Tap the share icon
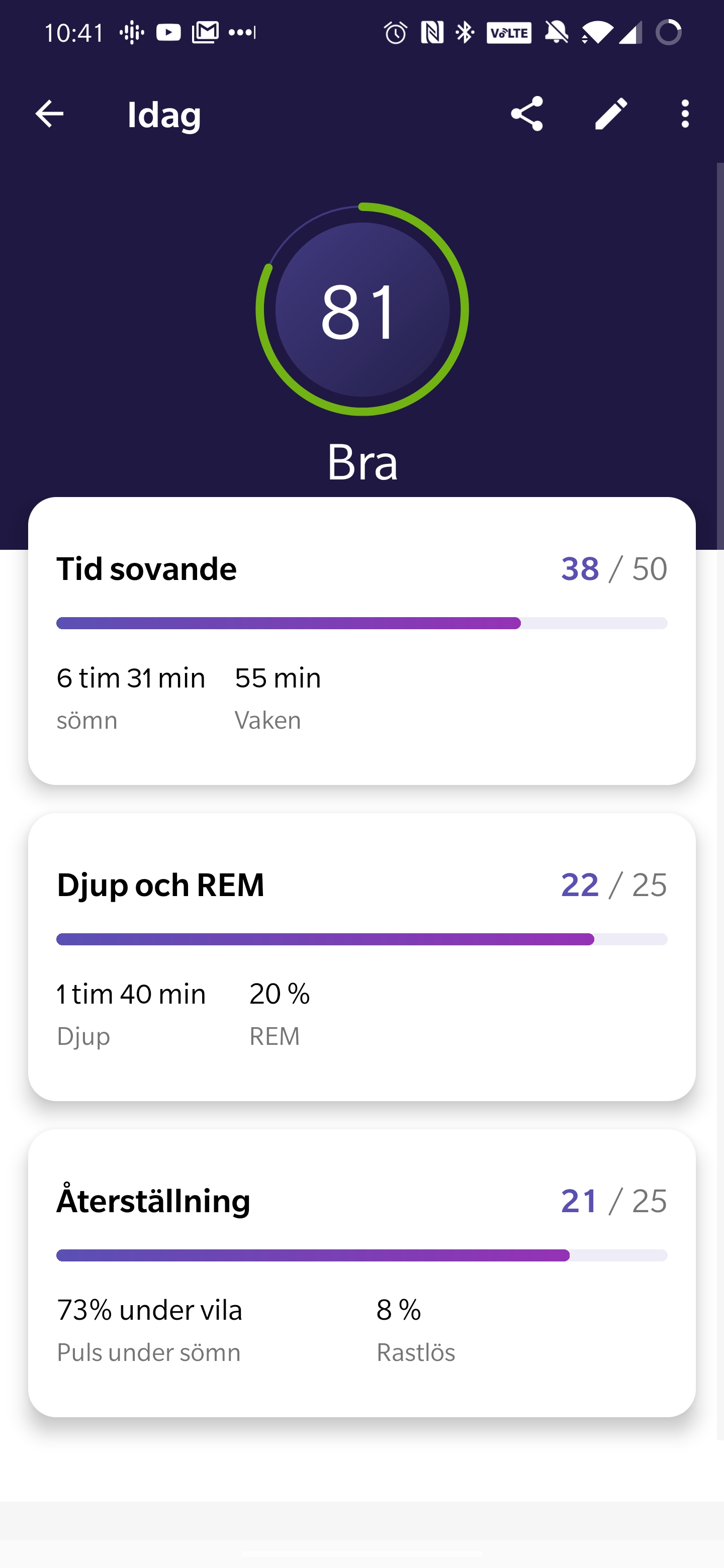This screenshot has height=1568, width=724. click(527, 114)
